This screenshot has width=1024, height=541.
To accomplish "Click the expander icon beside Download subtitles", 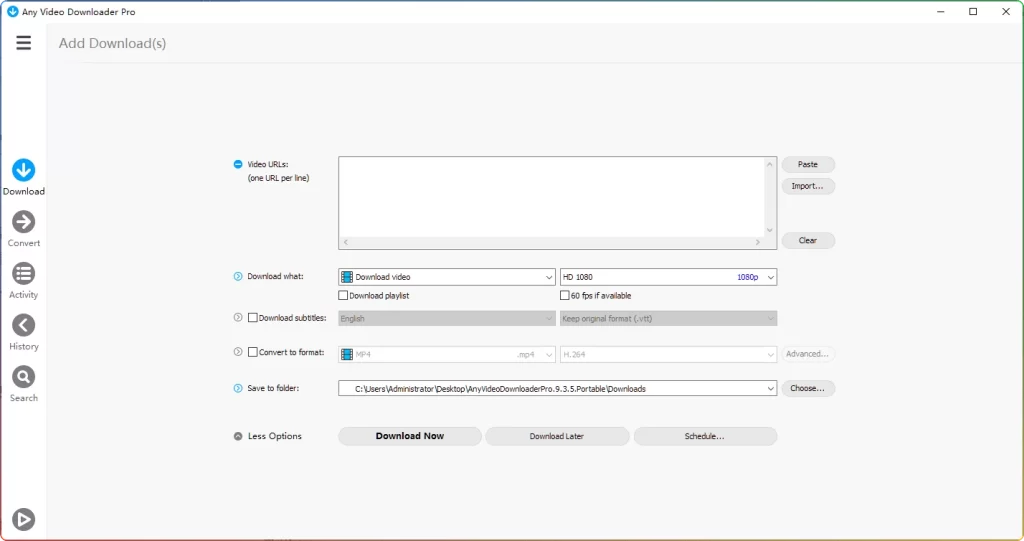I will [238, 318].
